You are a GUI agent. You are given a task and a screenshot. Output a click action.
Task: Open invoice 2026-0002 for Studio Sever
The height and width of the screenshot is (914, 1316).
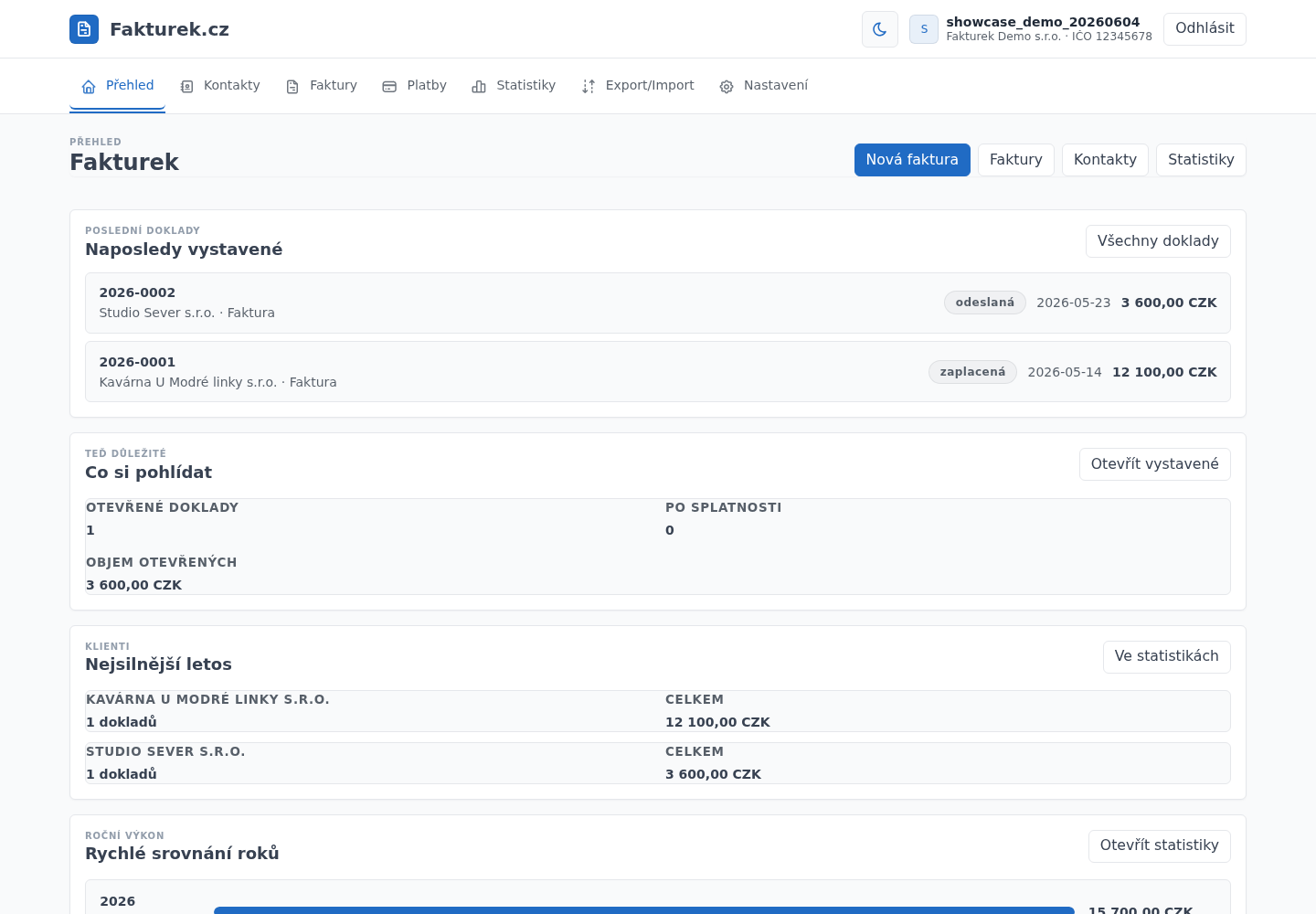(x=658, y=303)
